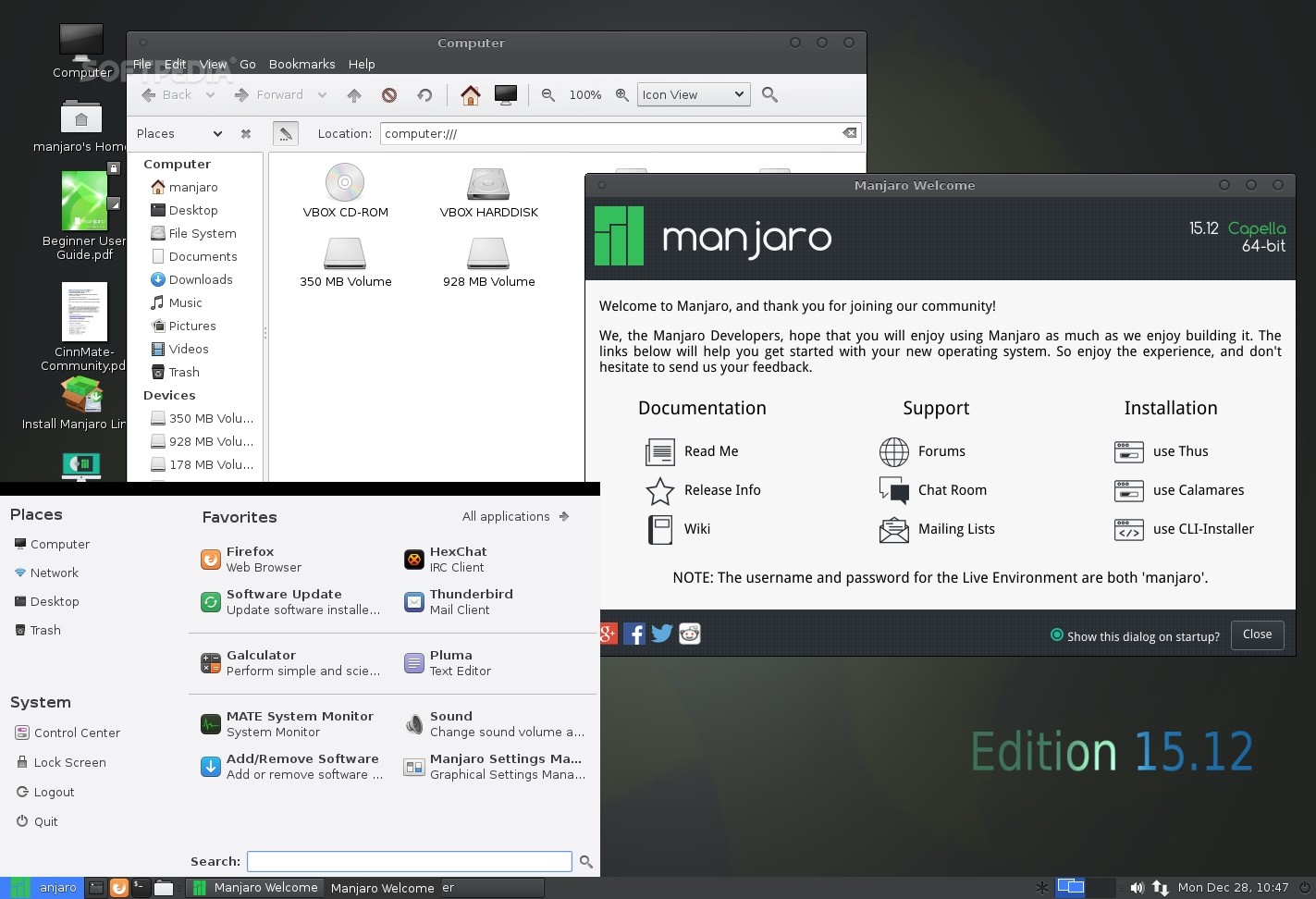Zoom out in the Computer window

[x=548, y=95]
